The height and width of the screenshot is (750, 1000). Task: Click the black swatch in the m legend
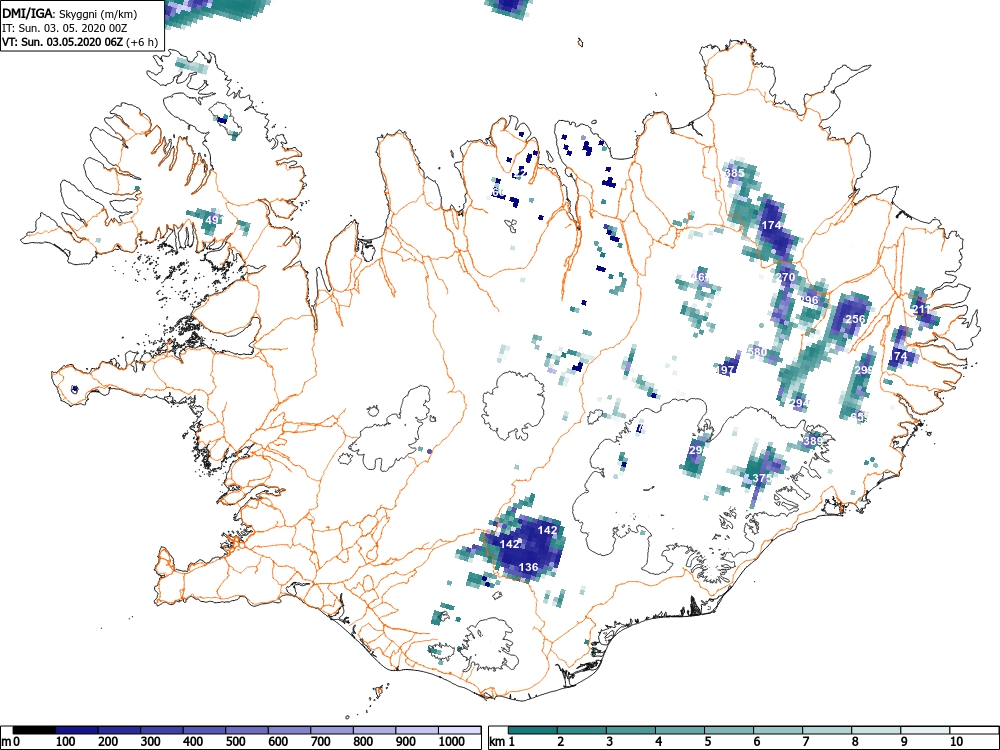[34, 730]
